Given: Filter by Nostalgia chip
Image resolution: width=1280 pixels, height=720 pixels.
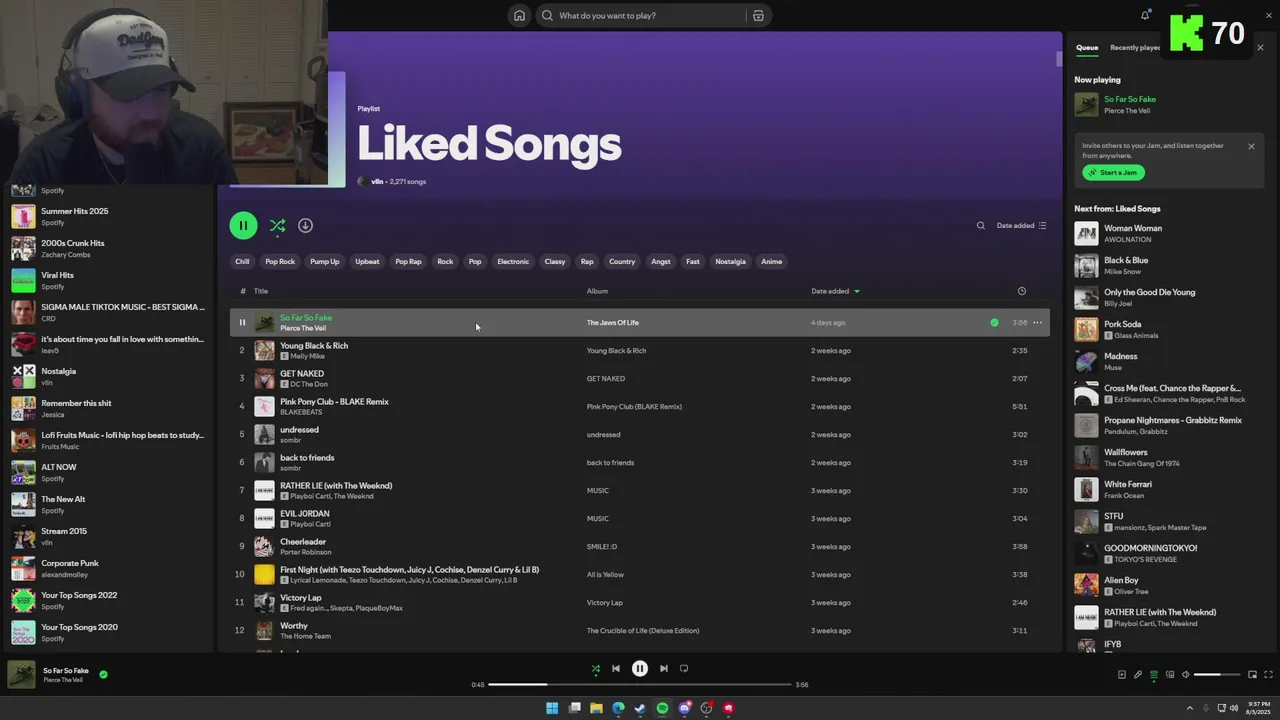Looking at the screenshot, I should tap(730, 261).
